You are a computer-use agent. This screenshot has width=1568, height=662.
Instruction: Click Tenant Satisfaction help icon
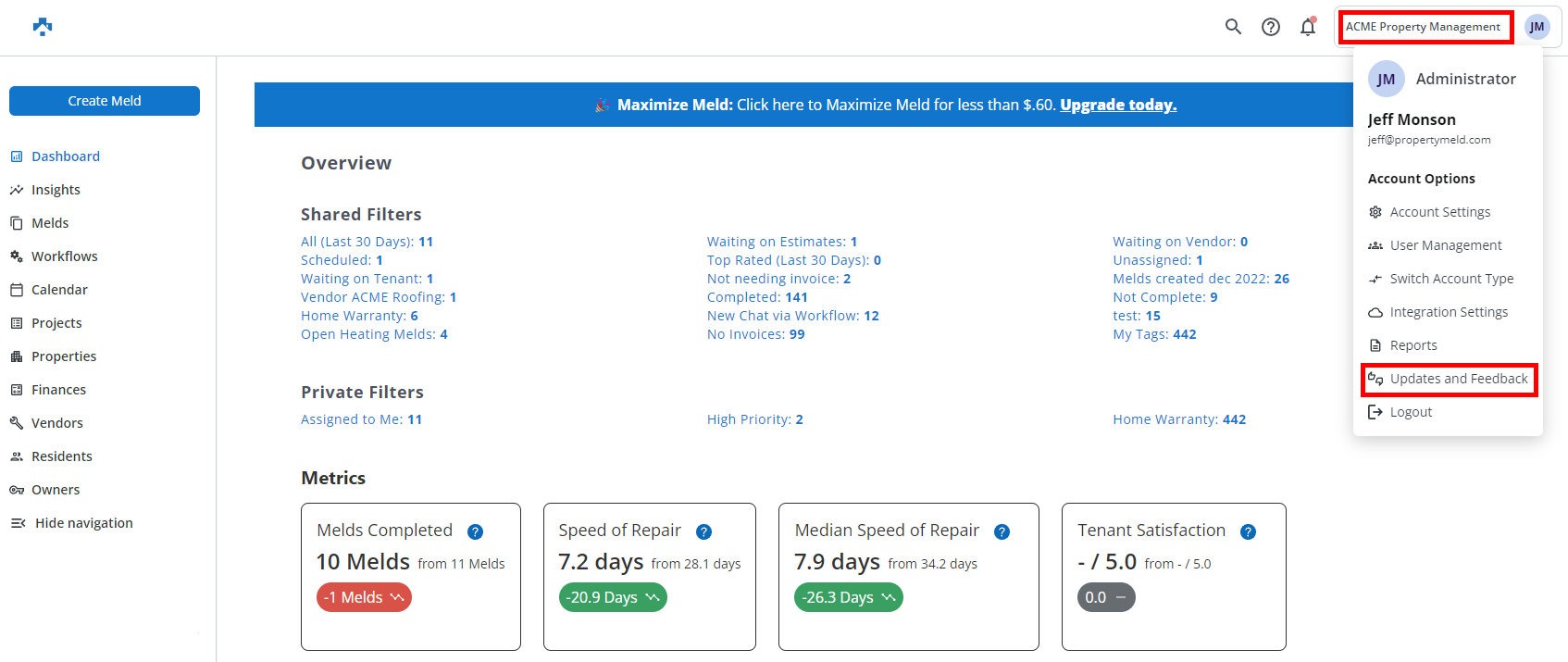1248,531
